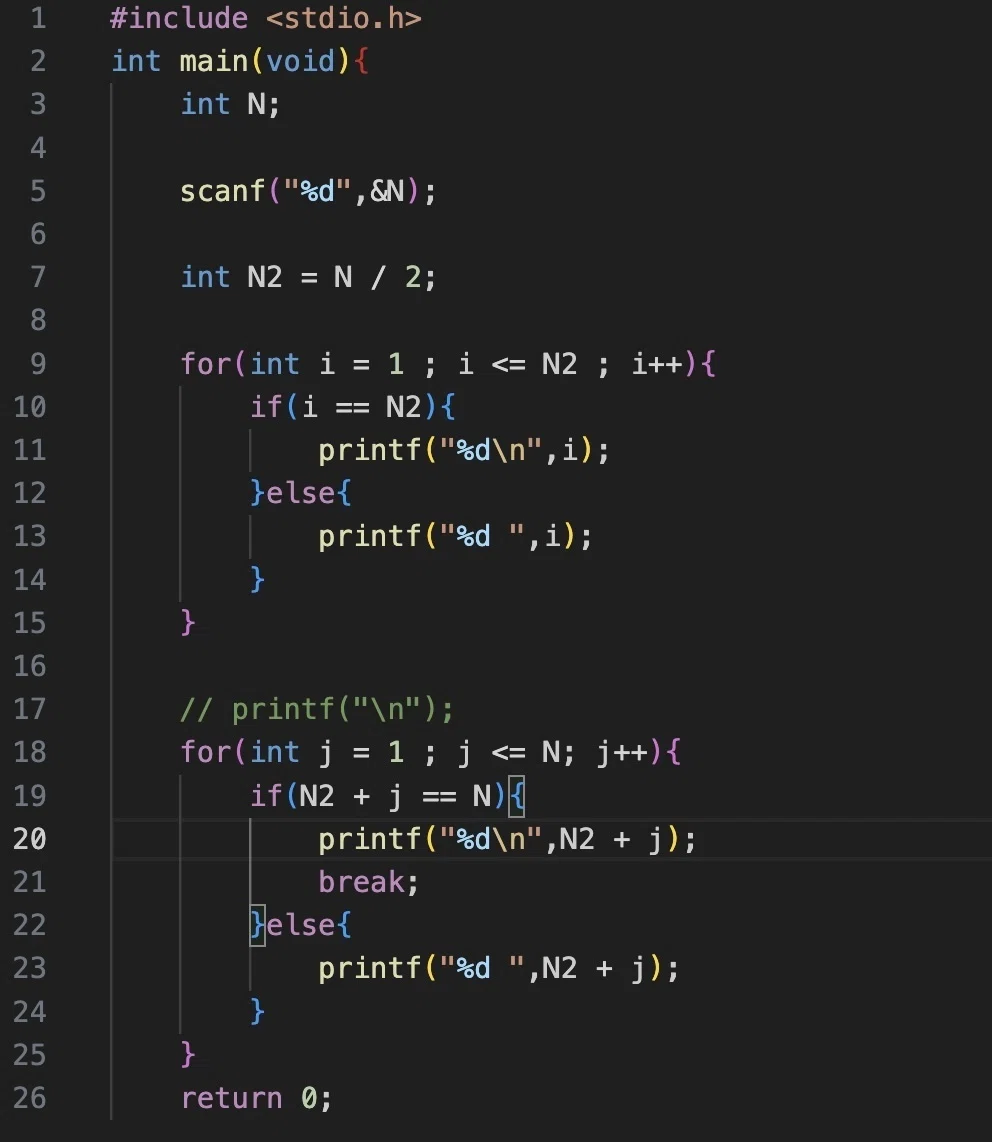The height and width of the screenshot is (1142, 992).
Task: Click the highlighted opening brace on line 19
Action: (516, 796)
